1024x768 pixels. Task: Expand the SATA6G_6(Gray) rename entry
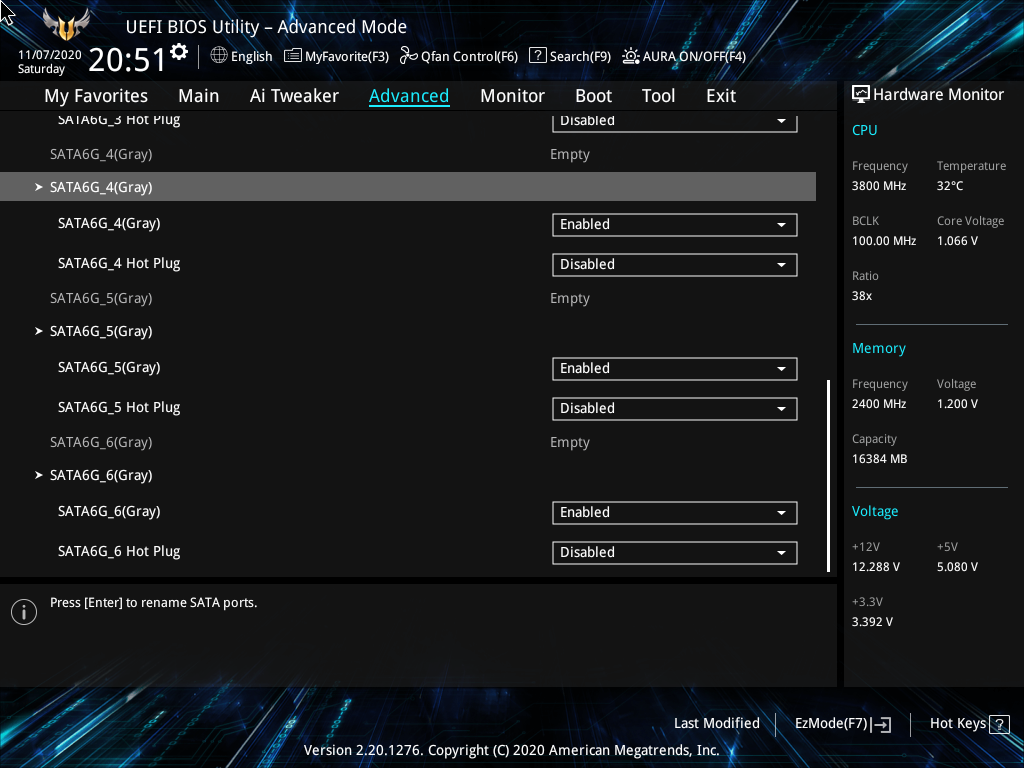[100, 475]
